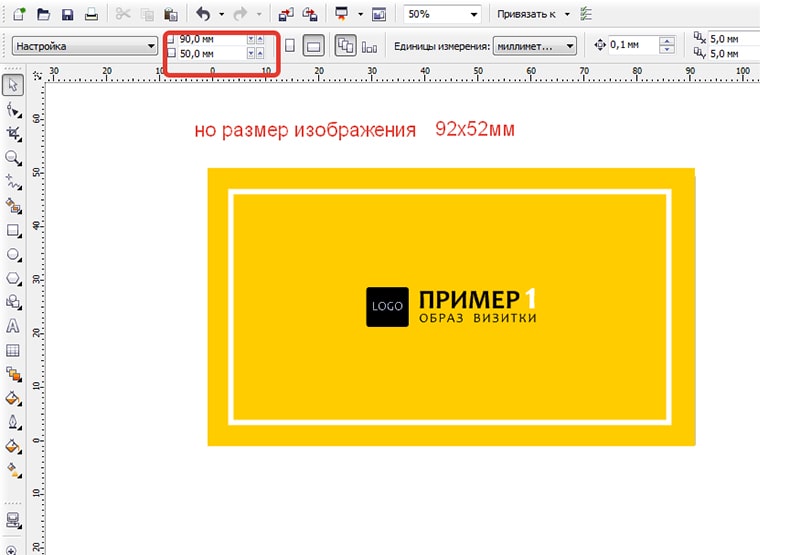Viewport: 790px width, 555px height.
Task: Click the black LOGO square on card
Action: tap(387, 307)
